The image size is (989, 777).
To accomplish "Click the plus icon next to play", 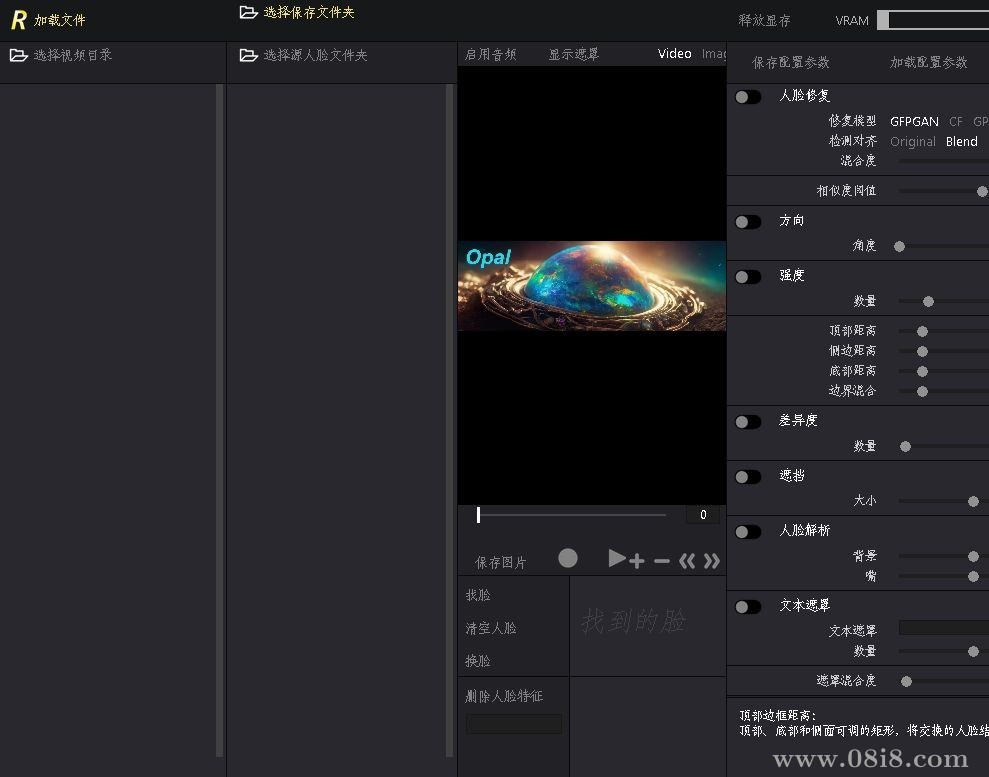I will click(638, 560).
